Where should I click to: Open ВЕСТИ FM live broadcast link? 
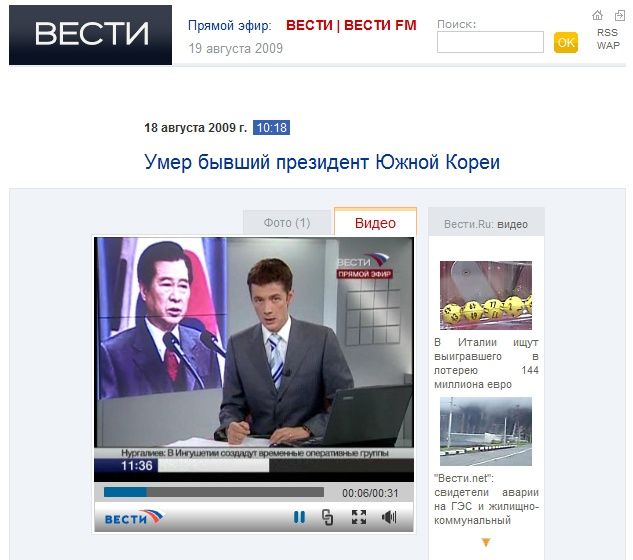(x=380, y=25)
